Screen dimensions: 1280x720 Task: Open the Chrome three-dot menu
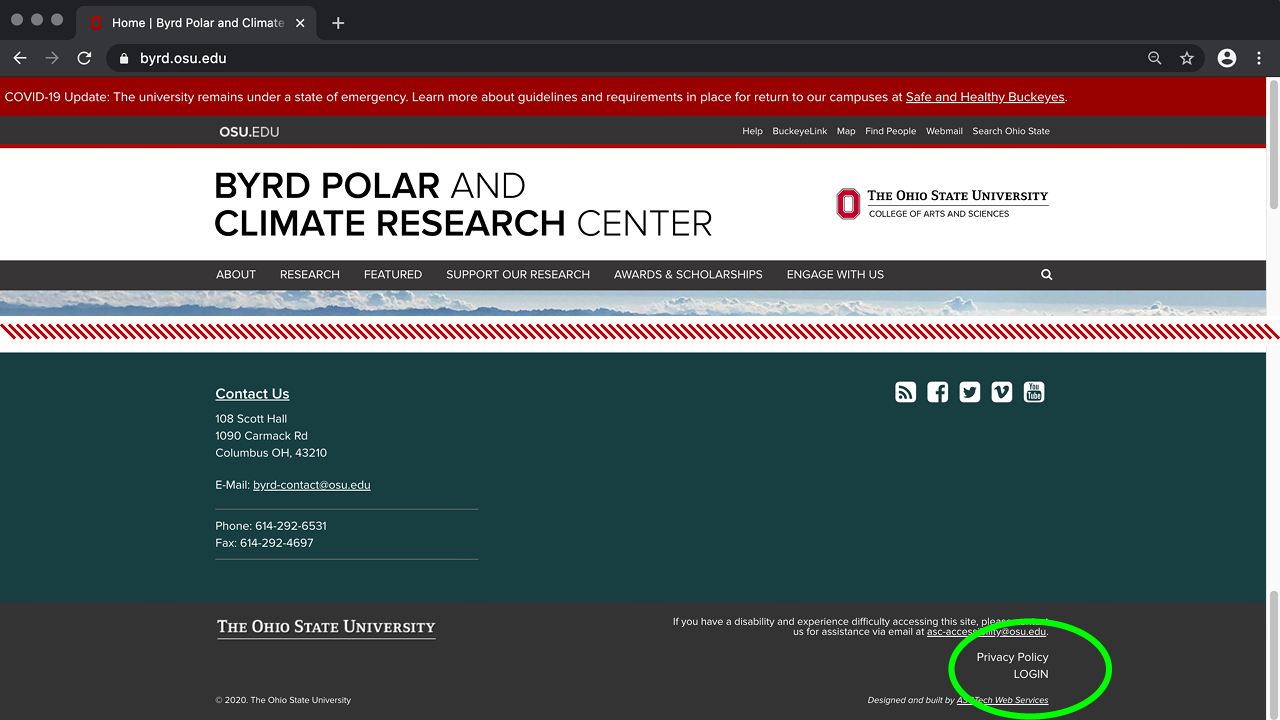1259,58
